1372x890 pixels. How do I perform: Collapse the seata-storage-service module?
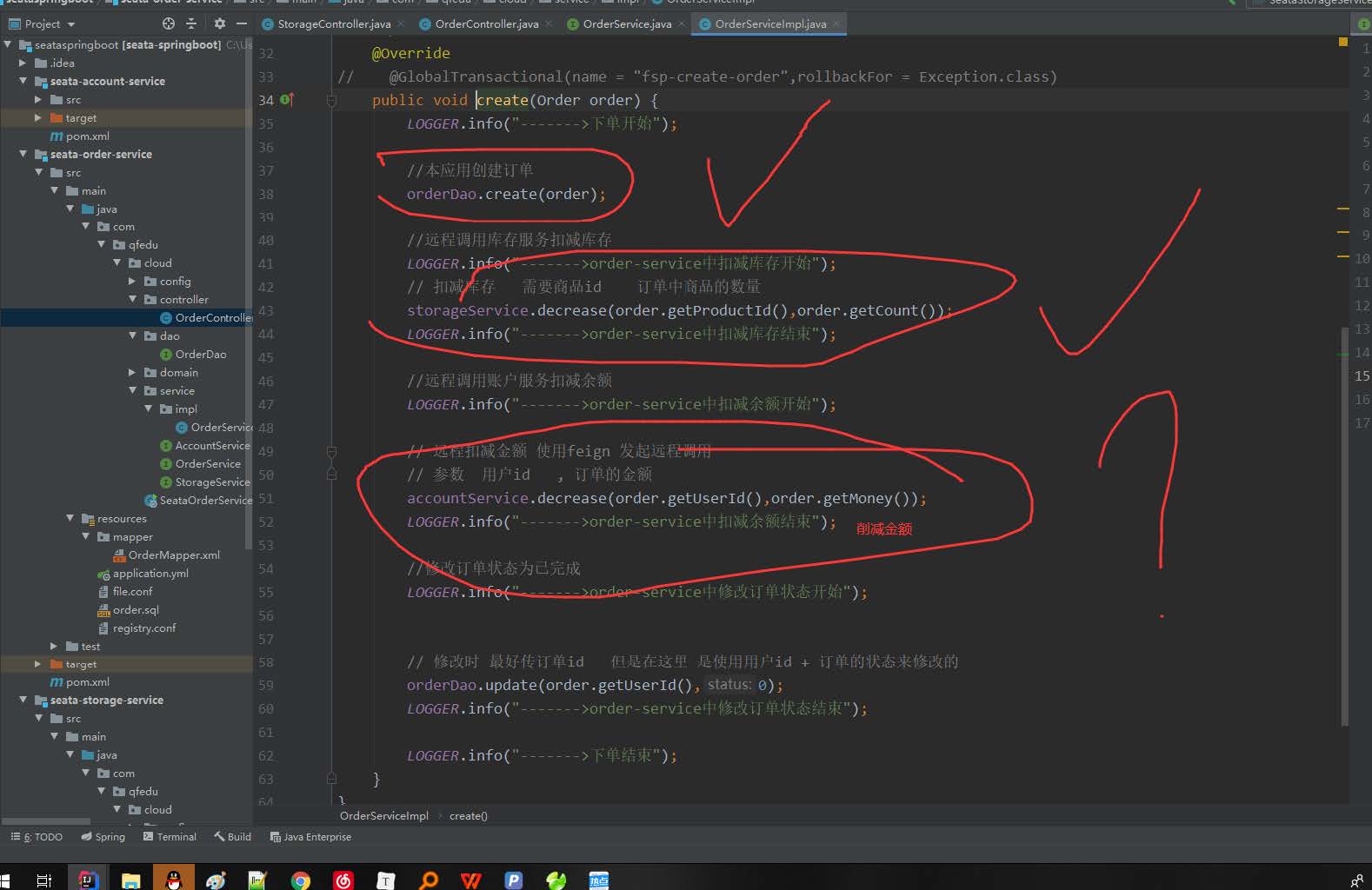23,700
